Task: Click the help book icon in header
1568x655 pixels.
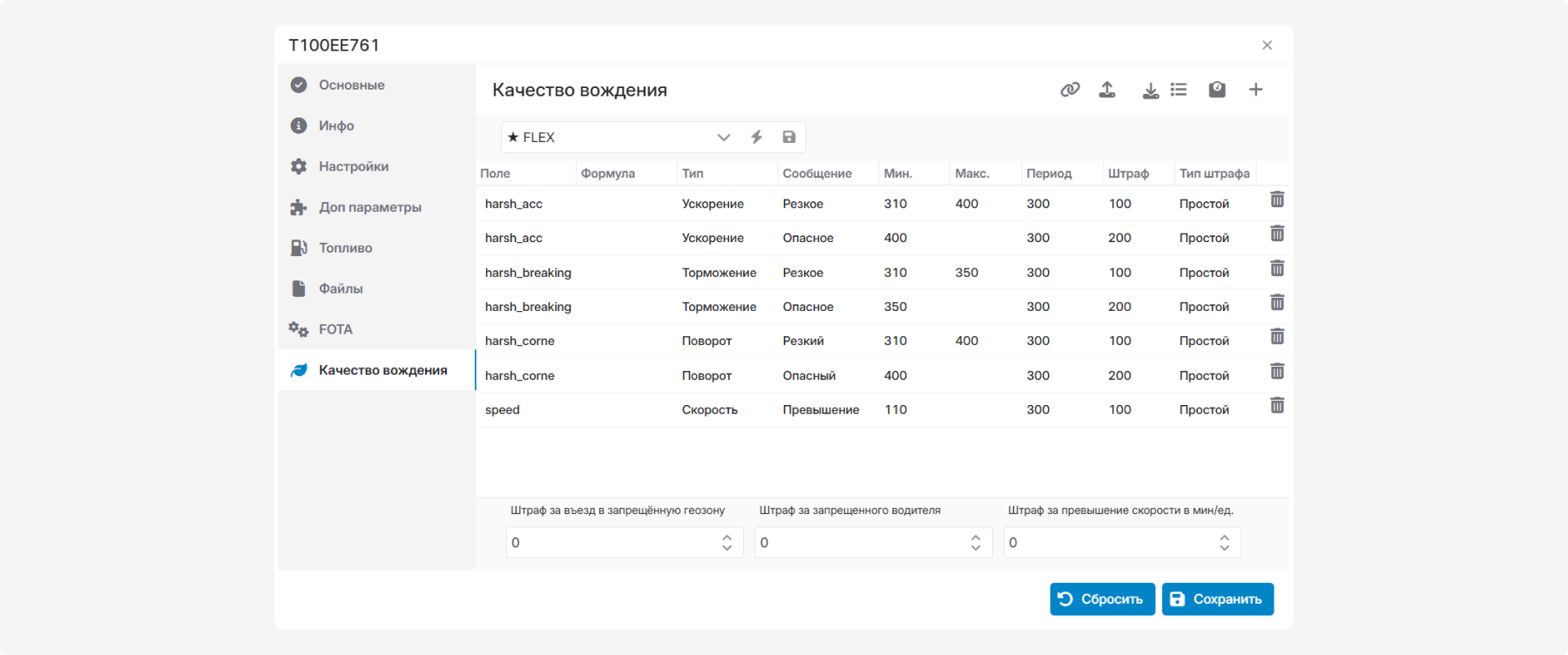Action: point(1217,90)
